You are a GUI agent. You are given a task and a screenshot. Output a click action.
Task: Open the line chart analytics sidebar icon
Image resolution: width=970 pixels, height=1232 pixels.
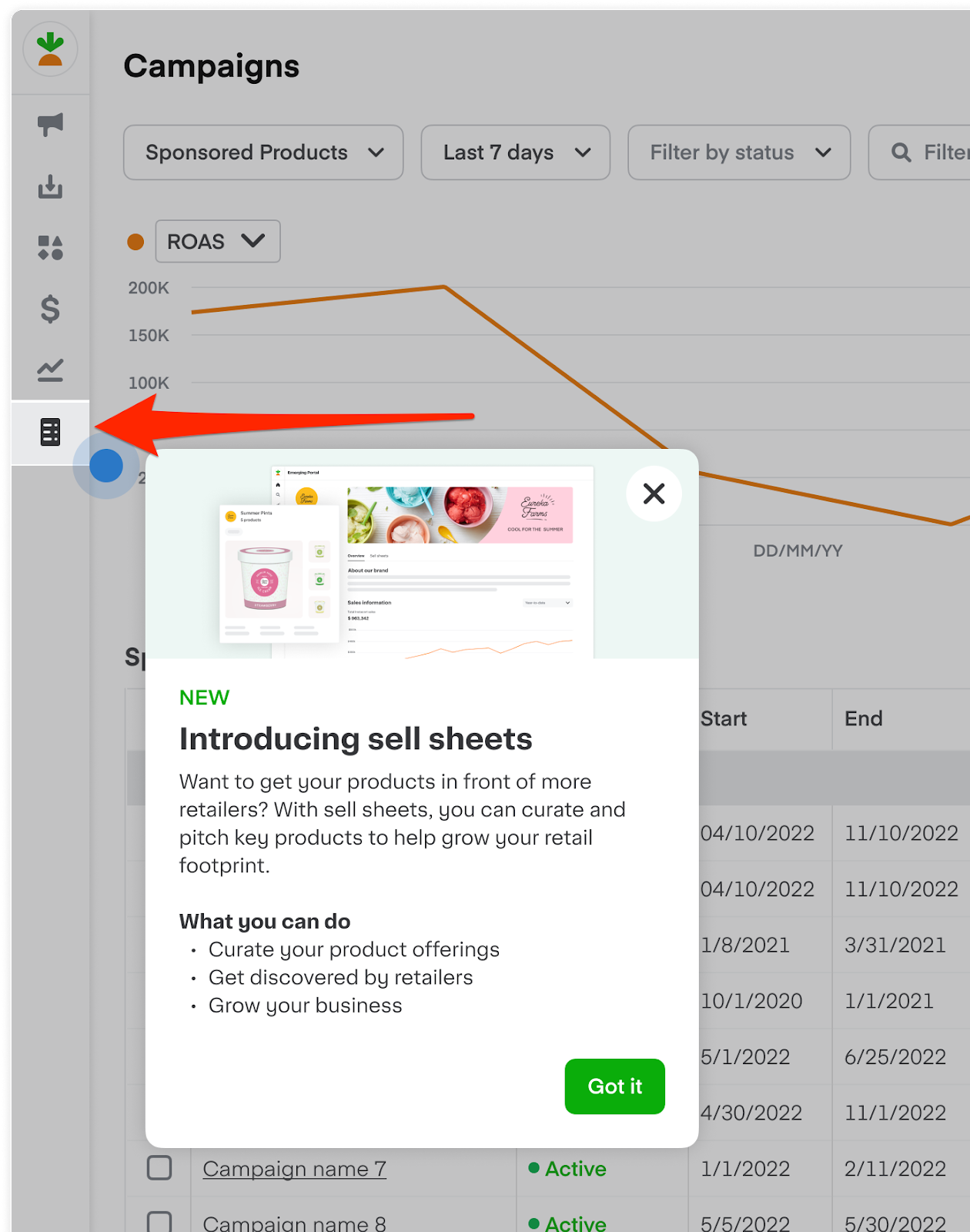[x=50, y=370]
